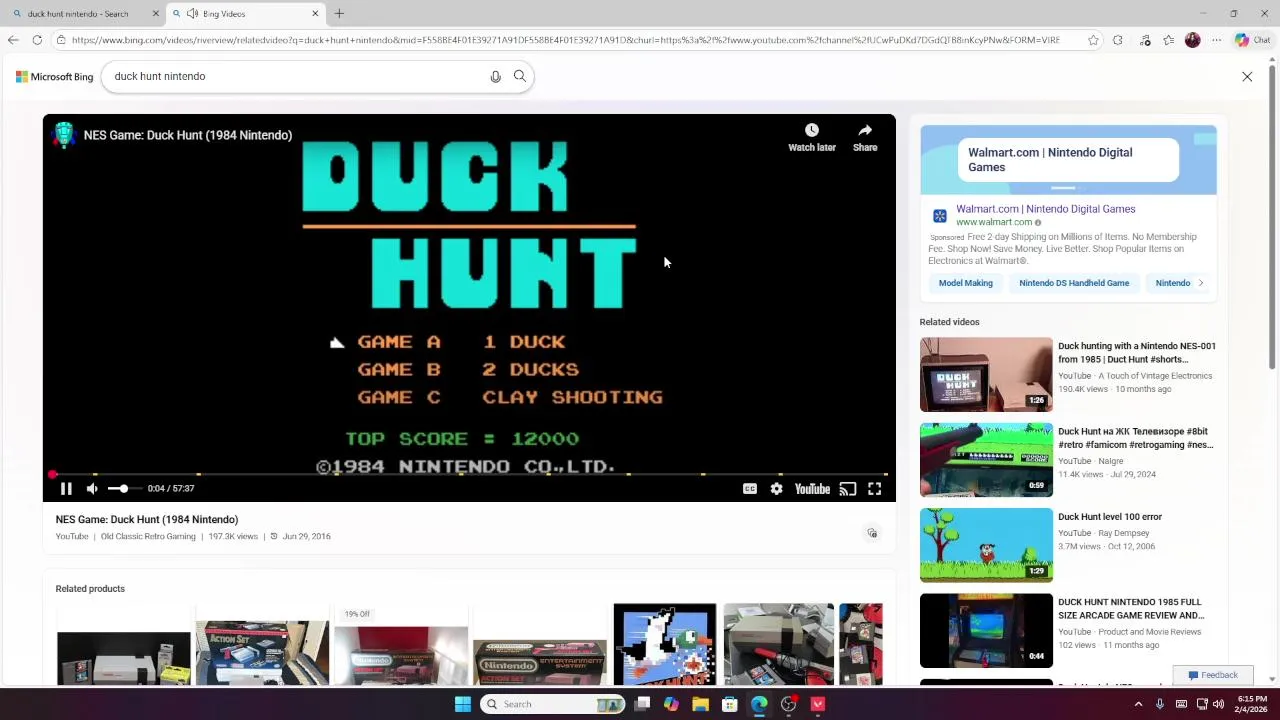The width and height of the screenshot is (1280, 720).
Task: Toggle closed captions (CC) on the video
Action: click(750, 489)
